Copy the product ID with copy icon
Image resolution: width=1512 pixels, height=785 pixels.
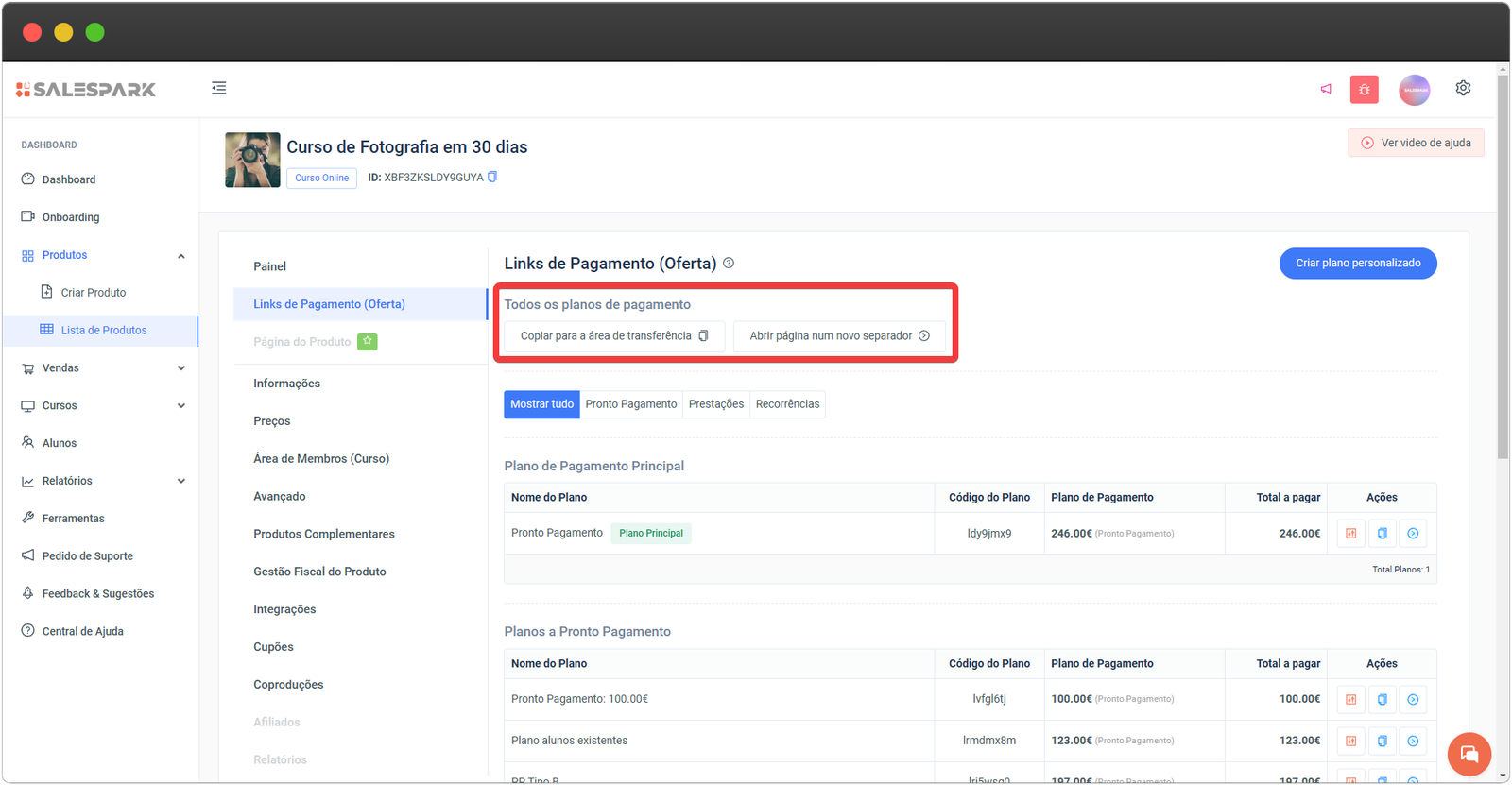coord(492,177)
